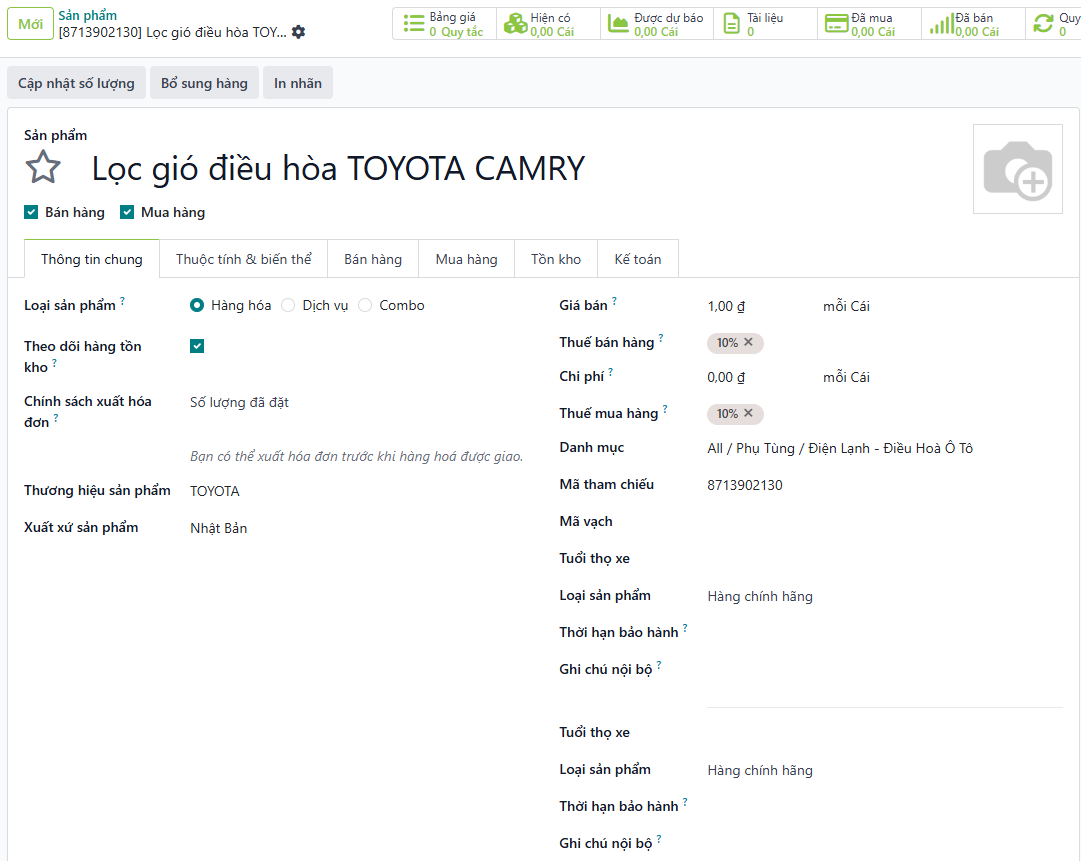Uncheck the Bán hàng checkbox
Viewport: 1081px width, 861px height.
click(x=31, y=212)
